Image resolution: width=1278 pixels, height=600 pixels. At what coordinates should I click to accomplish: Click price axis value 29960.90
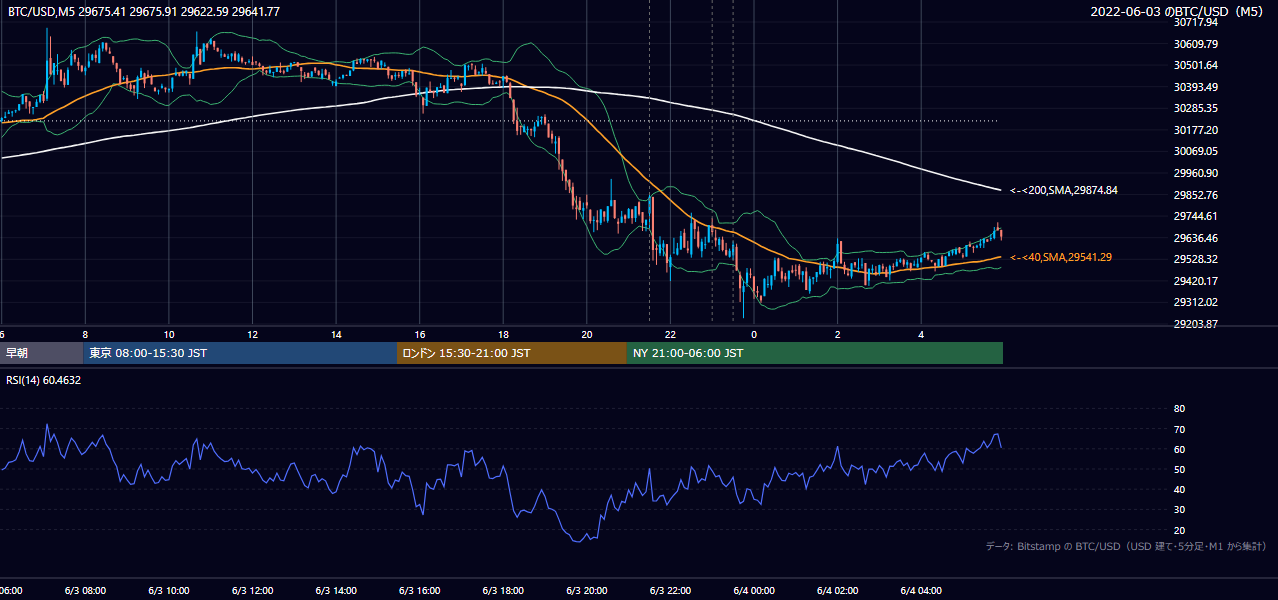1195,173
